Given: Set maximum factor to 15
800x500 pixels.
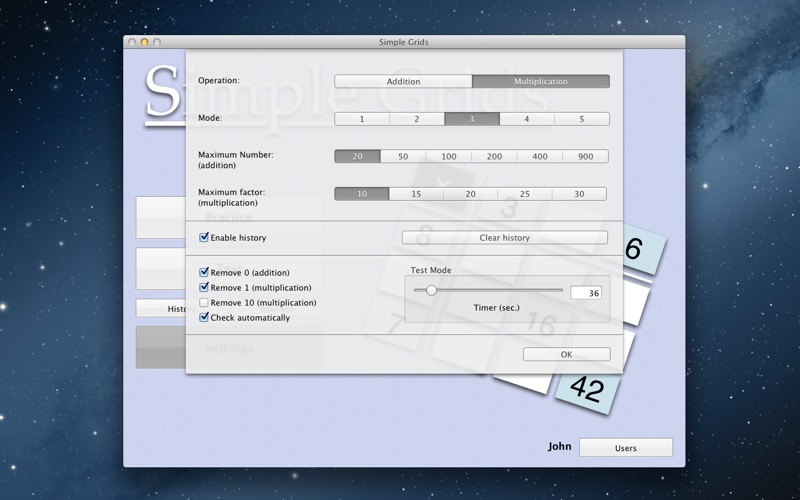Looking at the screenshot, I should (x=416, y=194).
